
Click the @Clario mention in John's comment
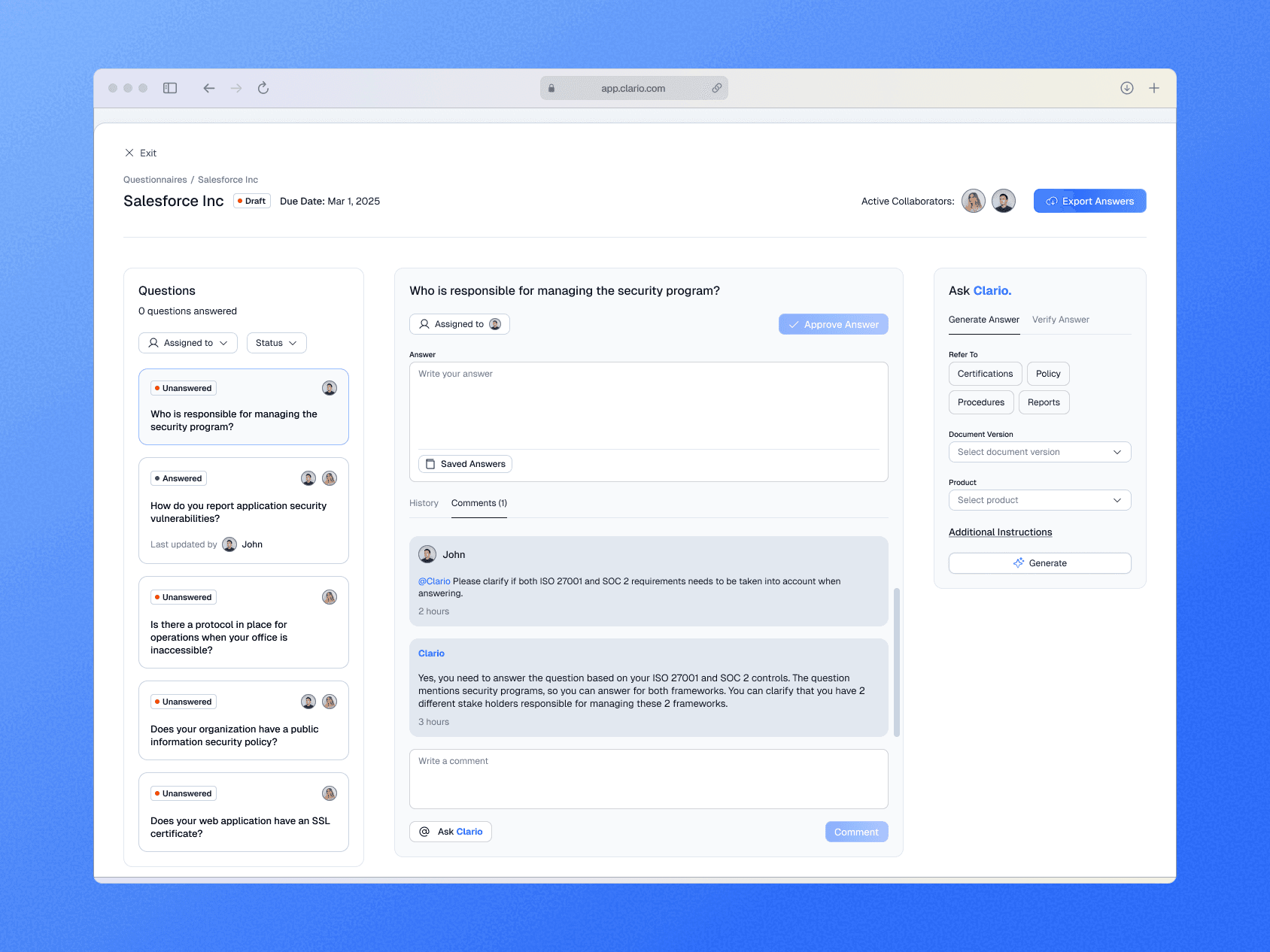pyautogui.click(x=434, y=581)
